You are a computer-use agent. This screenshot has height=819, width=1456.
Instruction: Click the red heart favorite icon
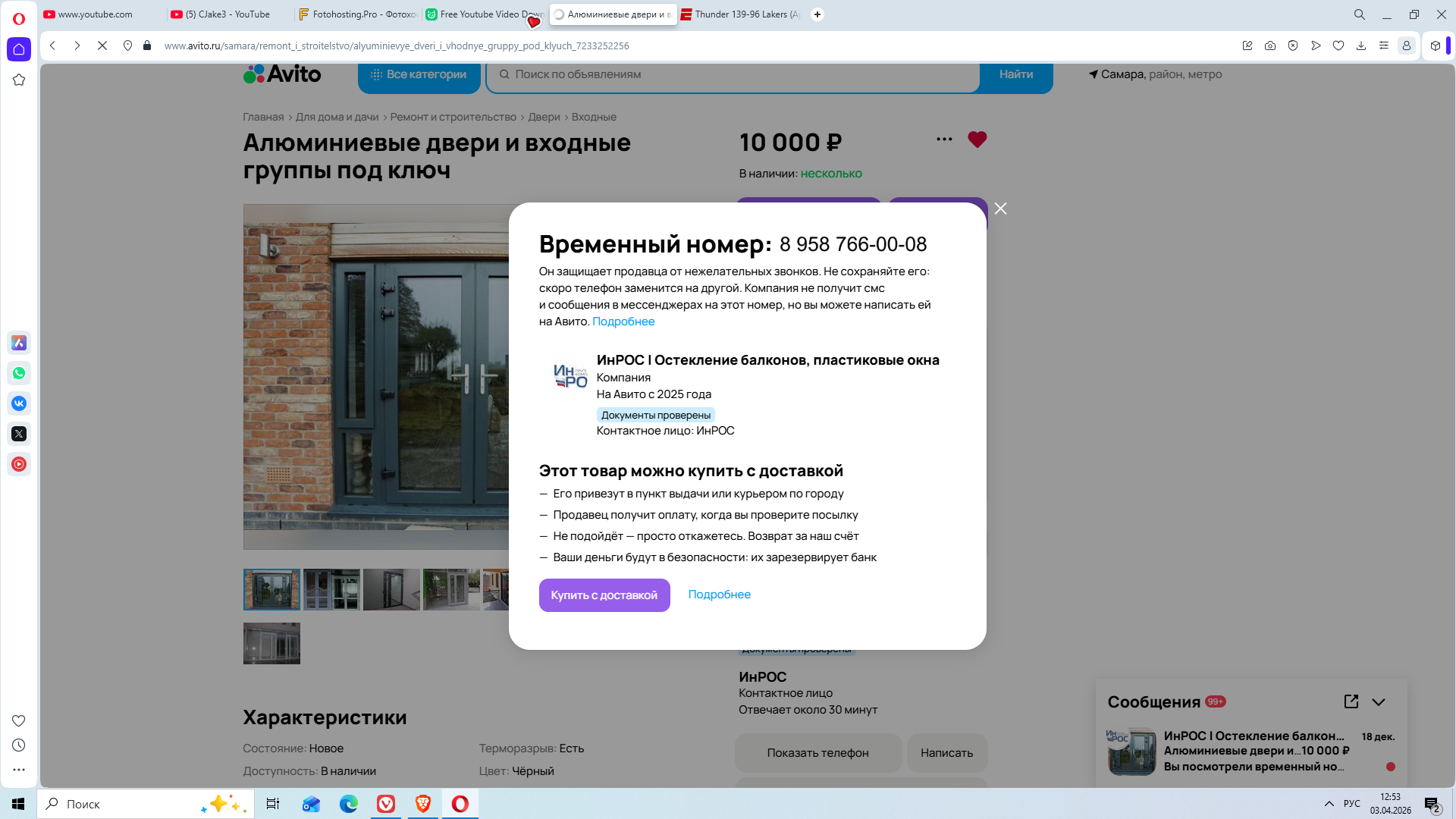click(x=977, y=140)
